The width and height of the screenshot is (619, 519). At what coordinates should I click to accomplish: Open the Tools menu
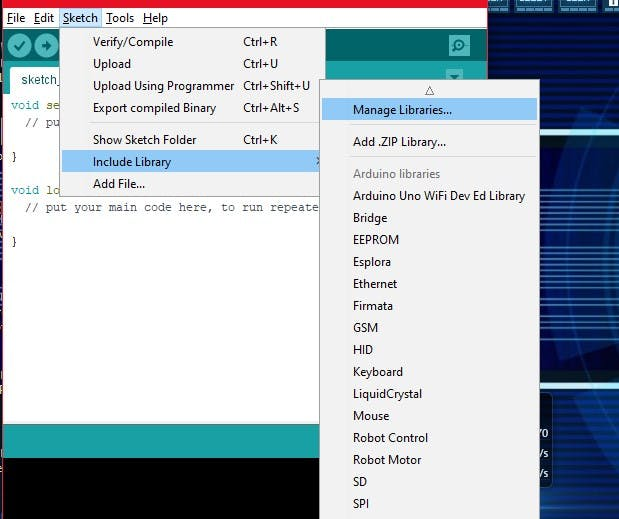pyautogui.click(x=120, y=18)
